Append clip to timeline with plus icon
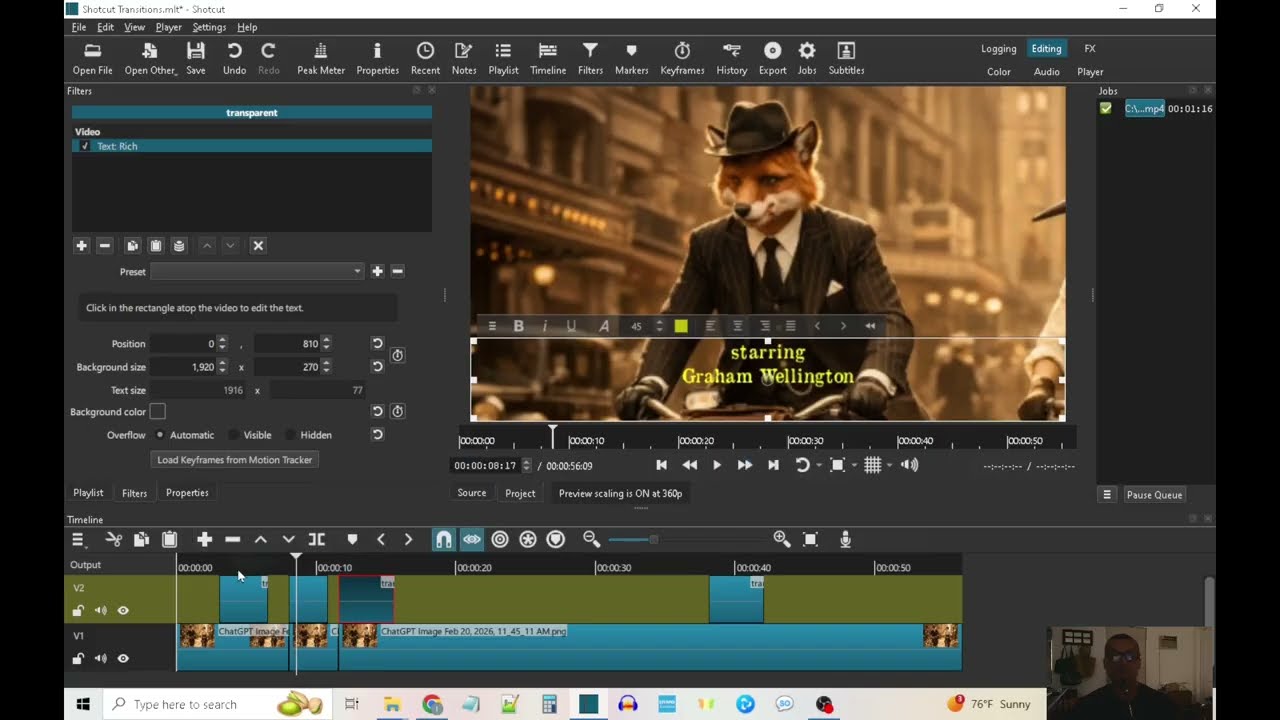 (204, 539)
